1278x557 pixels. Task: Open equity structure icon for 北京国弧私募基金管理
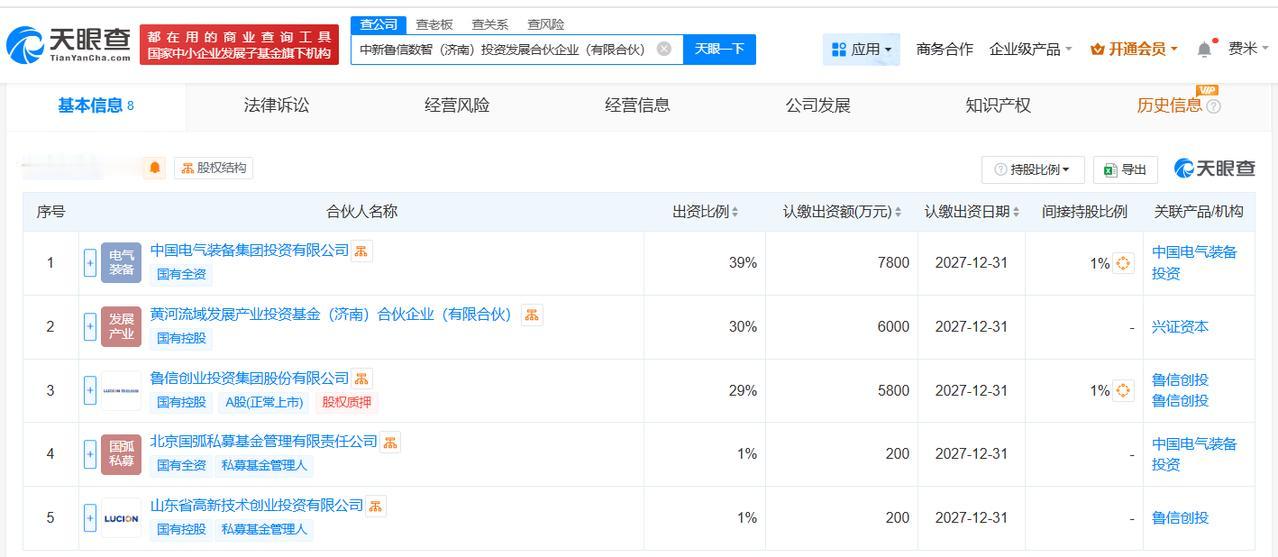pyautogui.click(x=390, y=441)
